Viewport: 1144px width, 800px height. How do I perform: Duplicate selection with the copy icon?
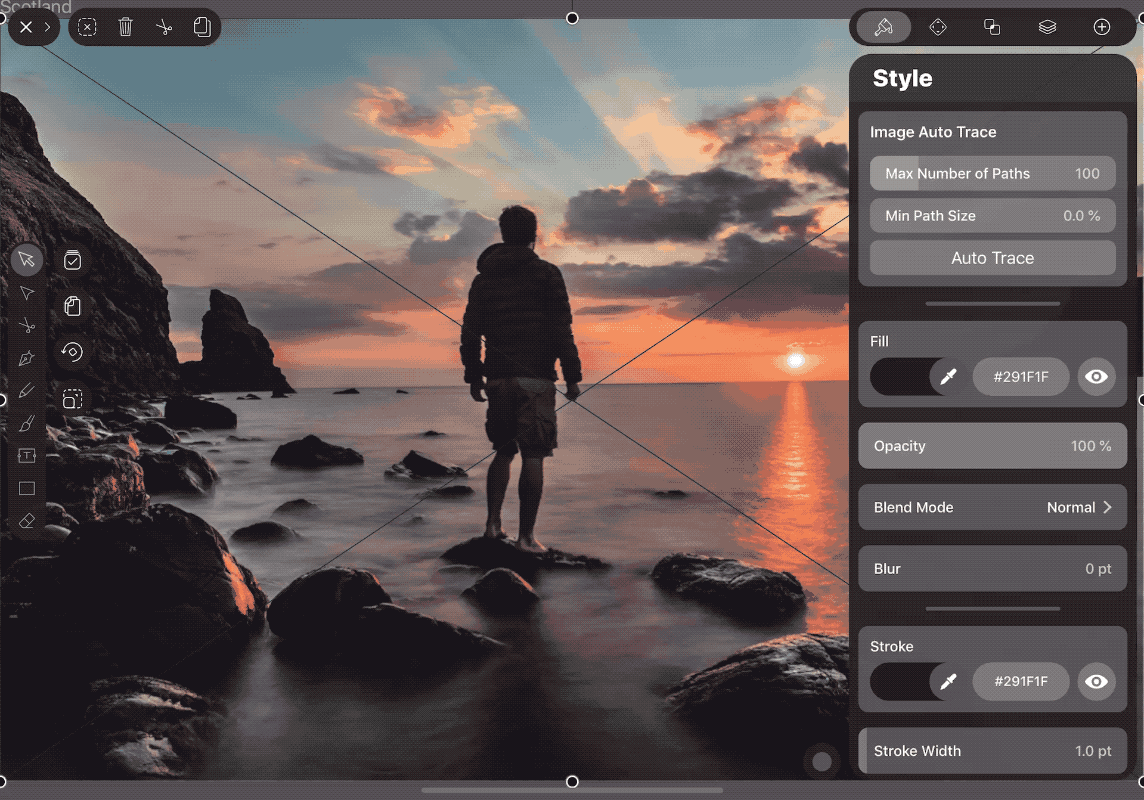click(x=202, y=27)
